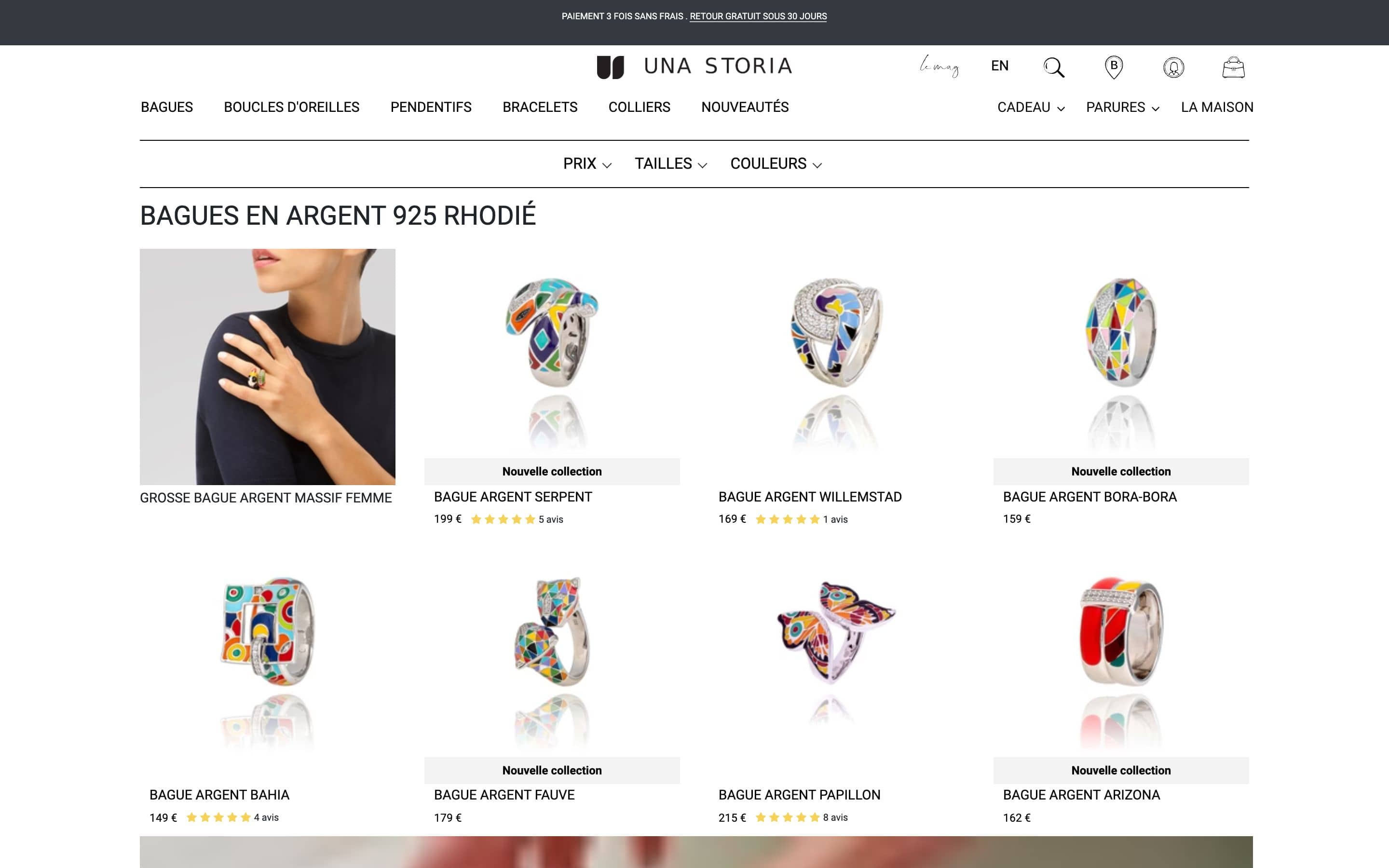The height and width of the screenshot is (868, 1389).
Task: Click the store locator pin icon
Action: (1114, 67)
